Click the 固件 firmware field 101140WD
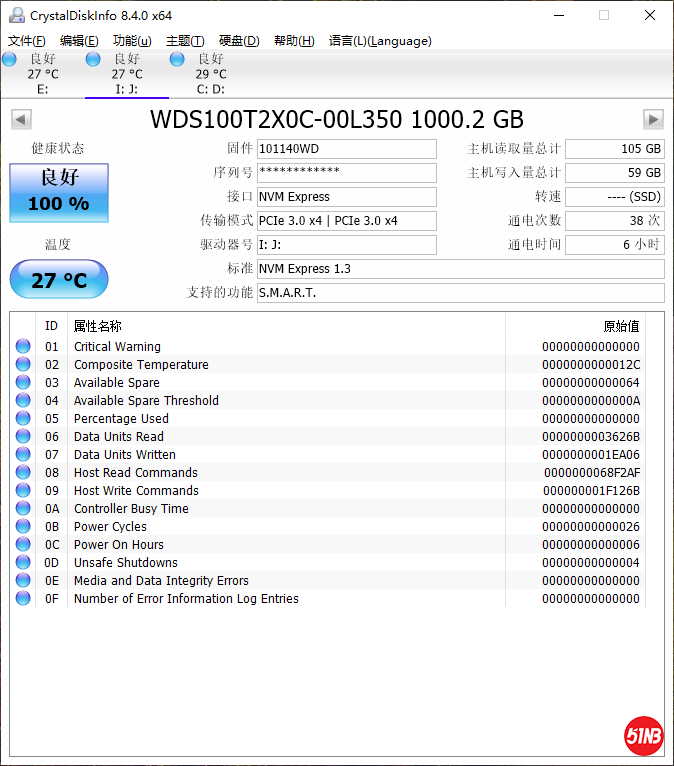674x766 pixels. [x=346, y=149]
